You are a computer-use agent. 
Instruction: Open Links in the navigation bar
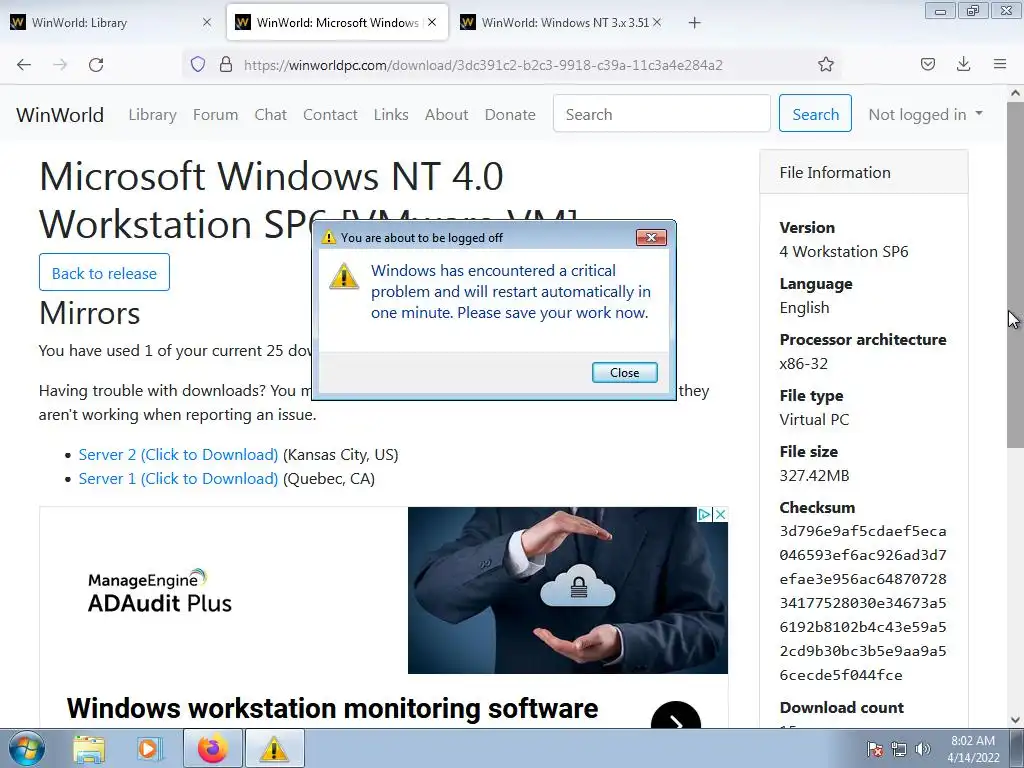tap(391, 114)
